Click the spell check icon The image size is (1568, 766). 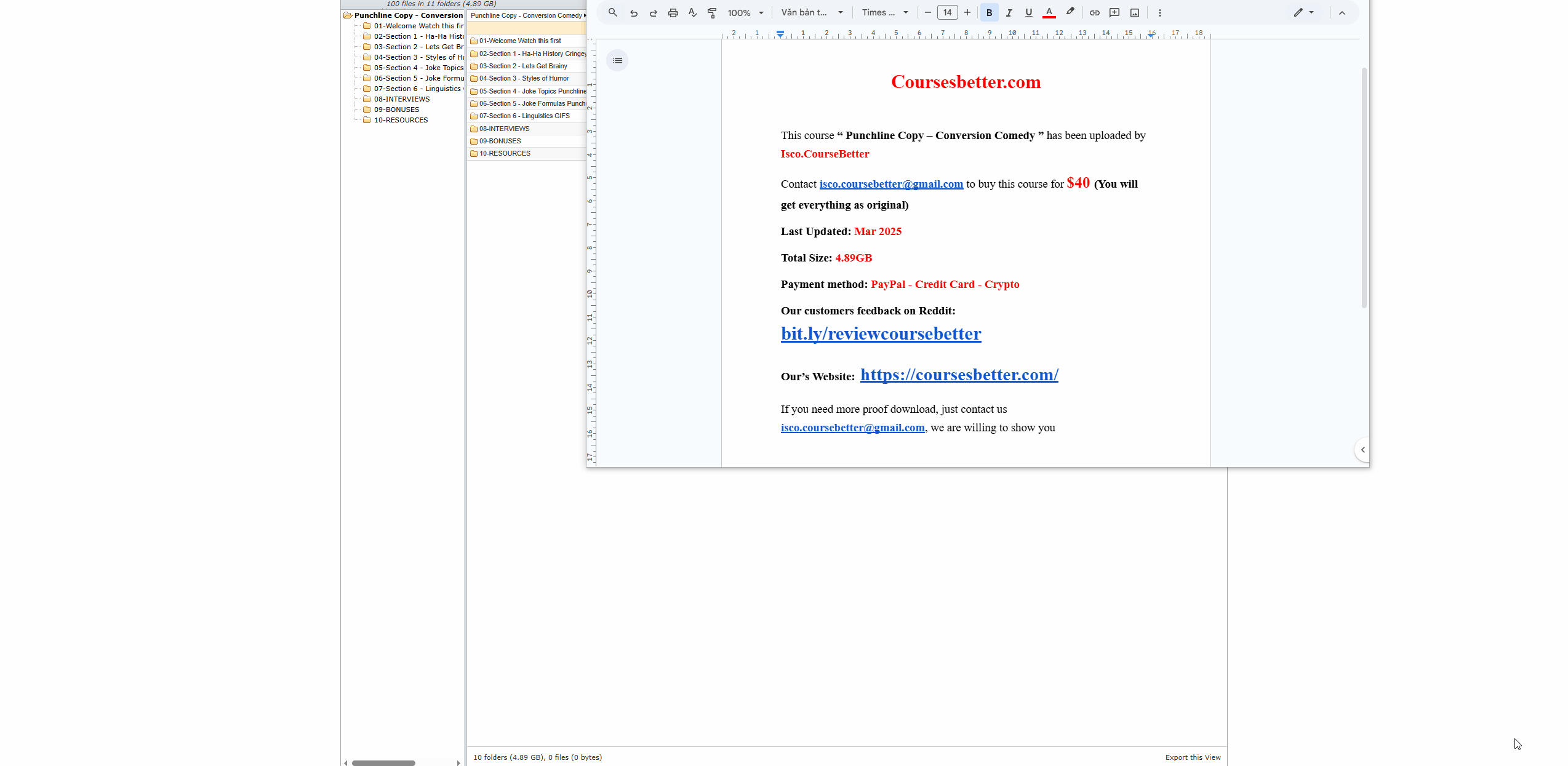692,13
